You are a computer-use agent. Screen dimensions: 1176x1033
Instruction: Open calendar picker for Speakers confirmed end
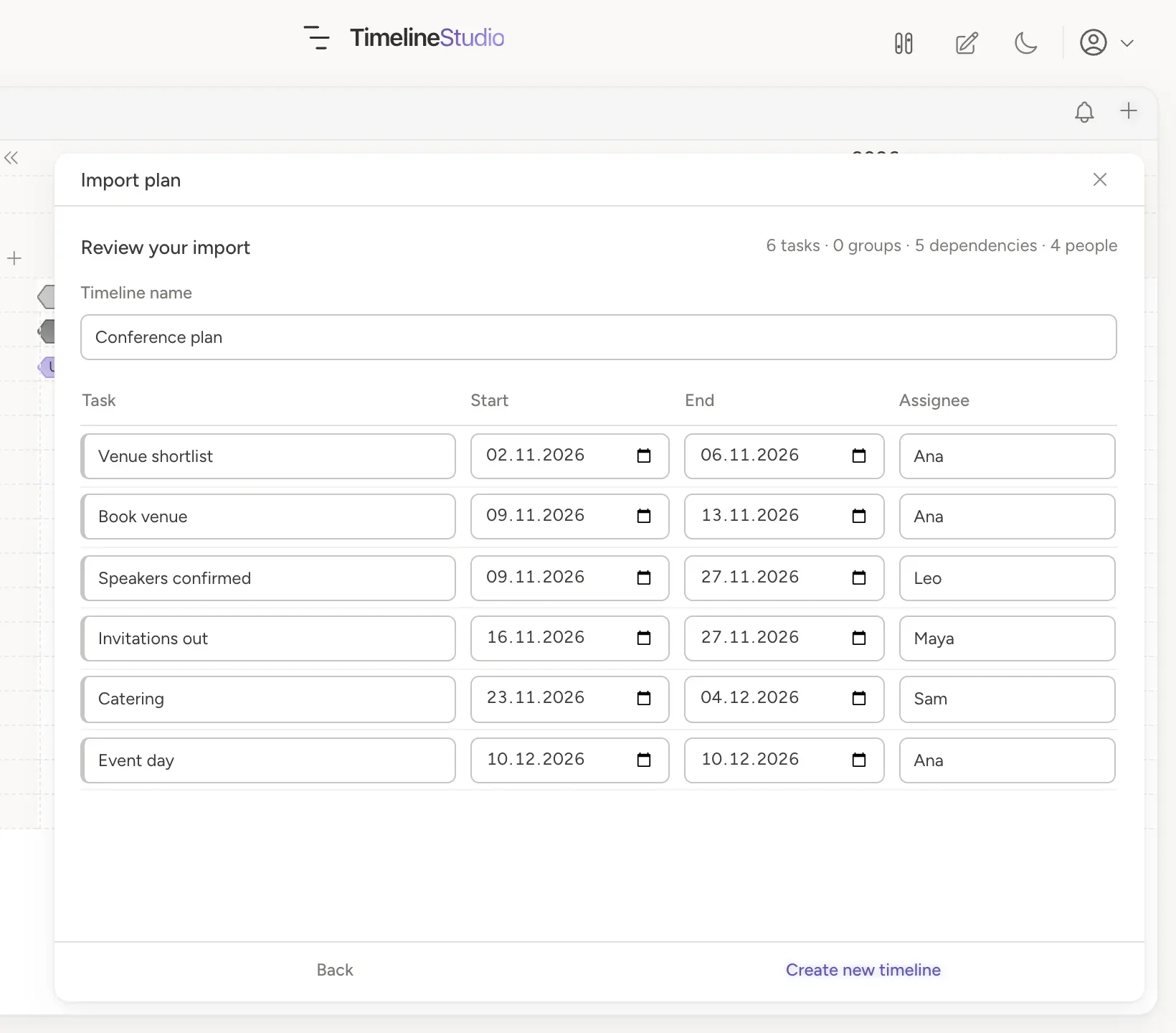tap(859, 577)
